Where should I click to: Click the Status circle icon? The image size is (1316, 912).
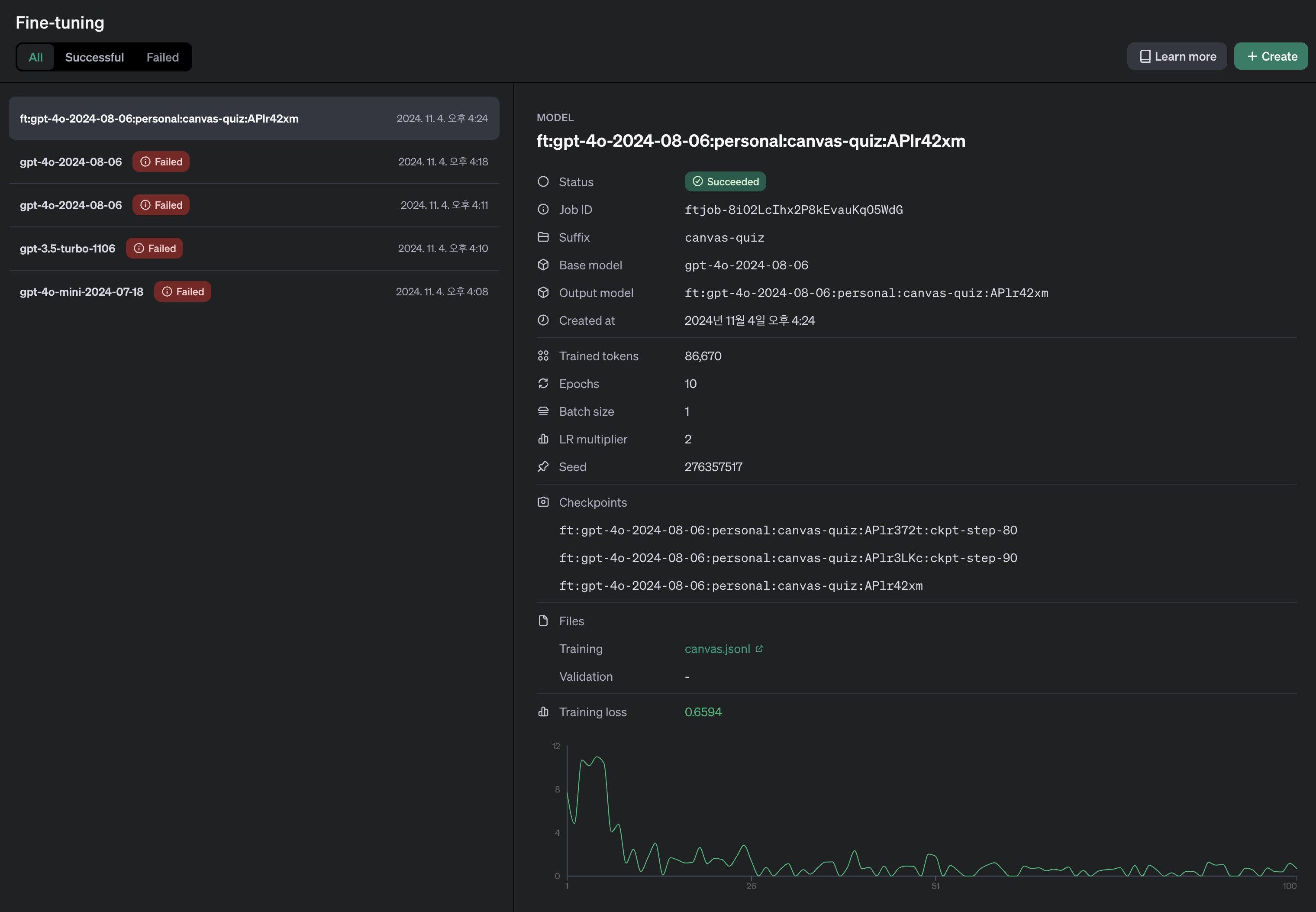[543, 182]
